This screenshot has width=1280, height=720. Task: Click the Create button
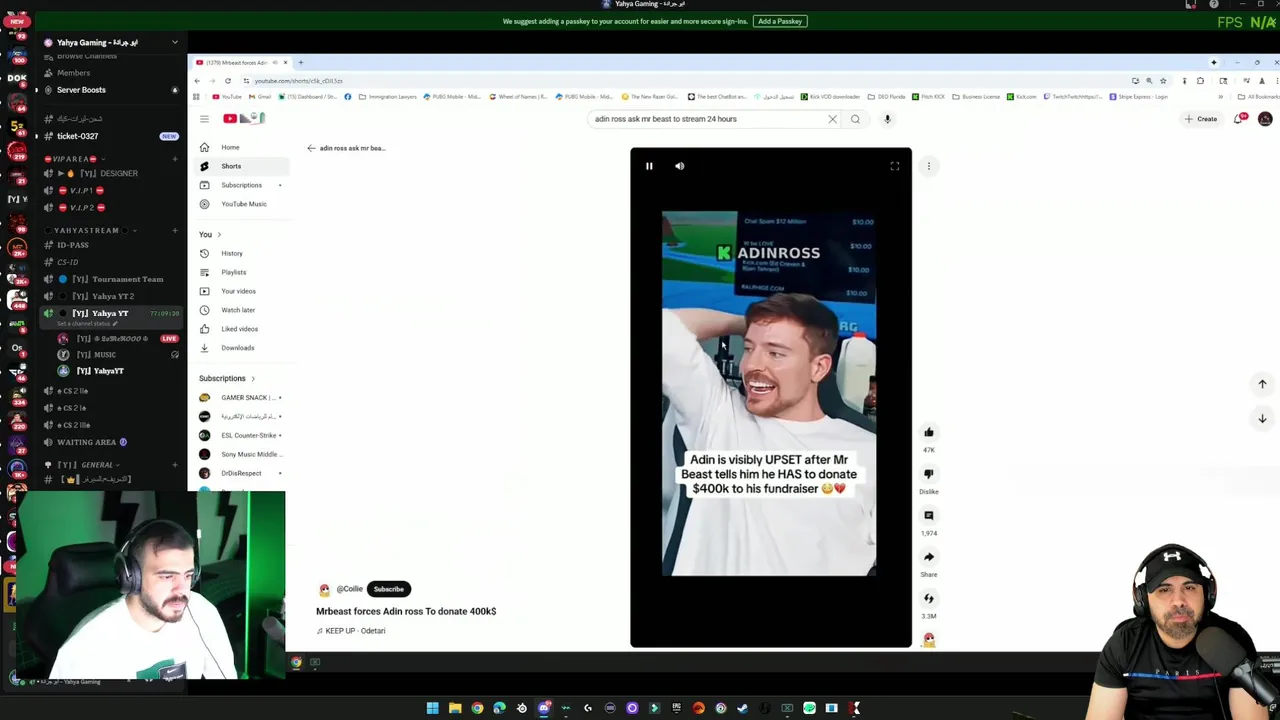click(x=1201, y=119)
